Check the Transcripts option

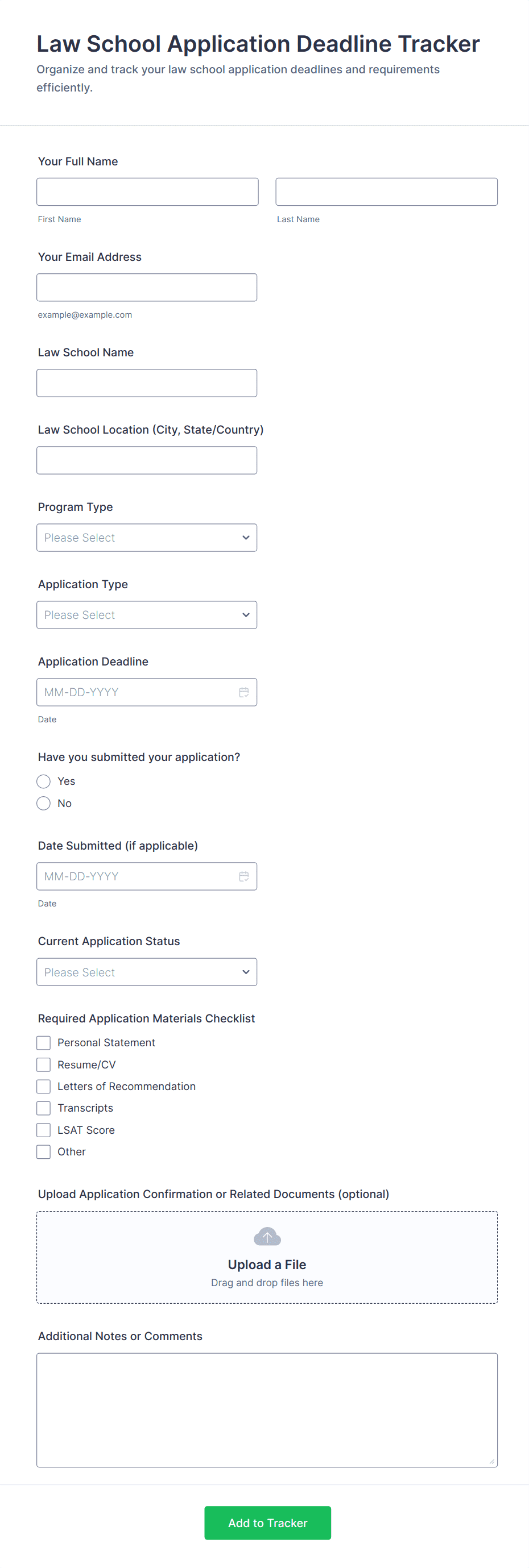point(43,1108)
